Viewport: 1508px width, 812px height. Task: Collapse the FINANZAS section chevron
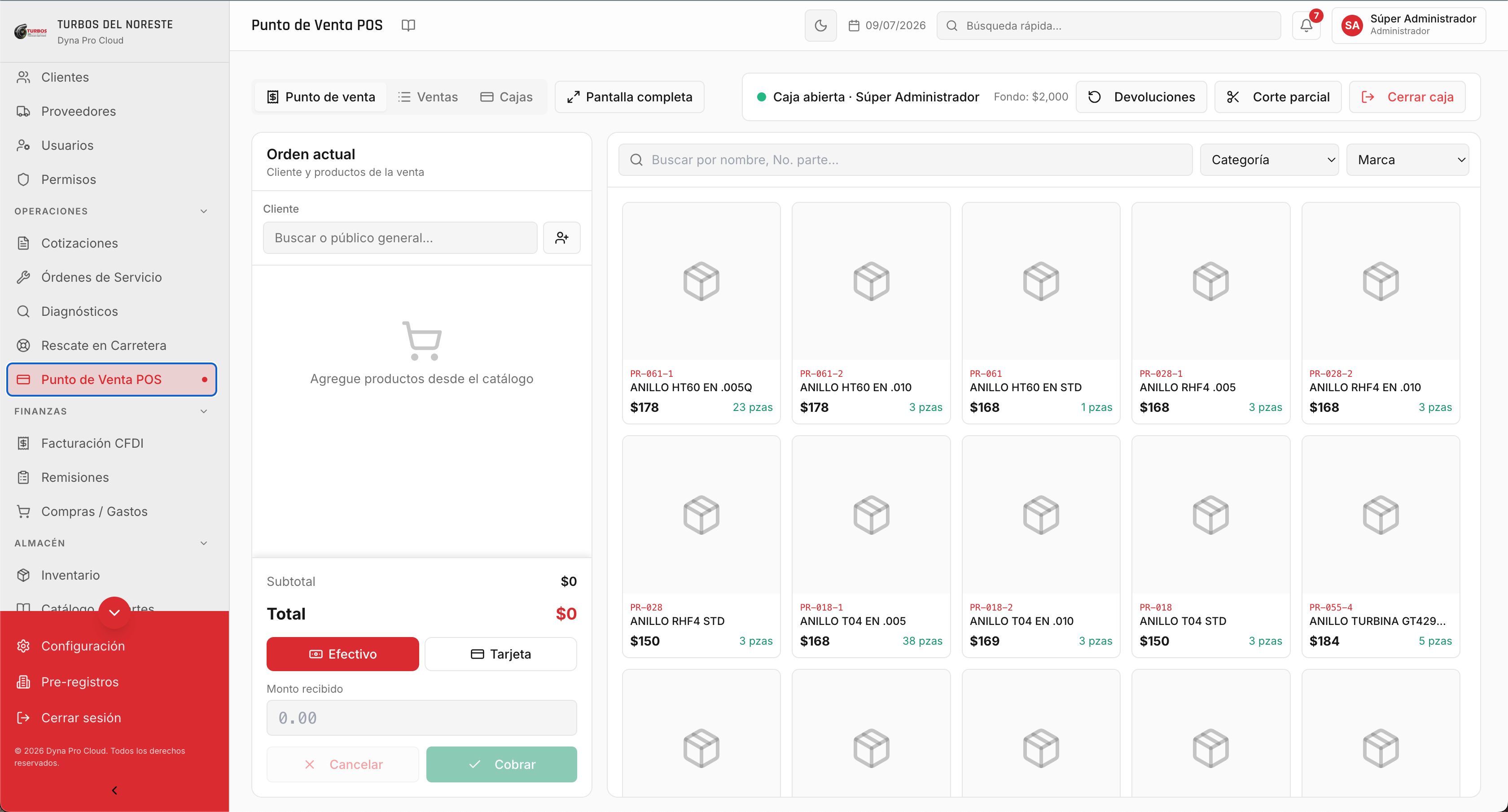[204, 411]
